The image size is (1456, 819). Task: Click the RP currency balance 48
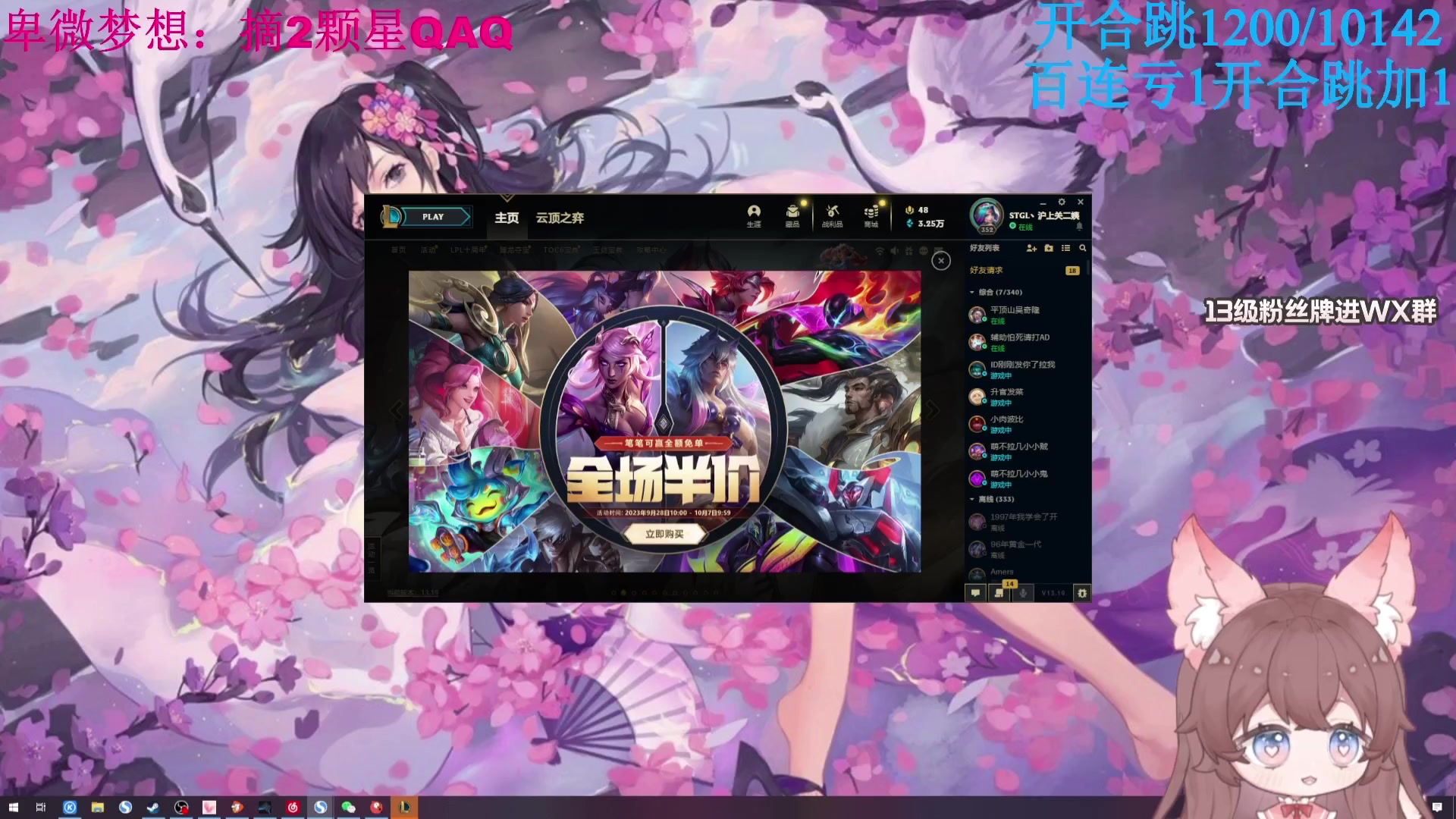click(918, 210)
